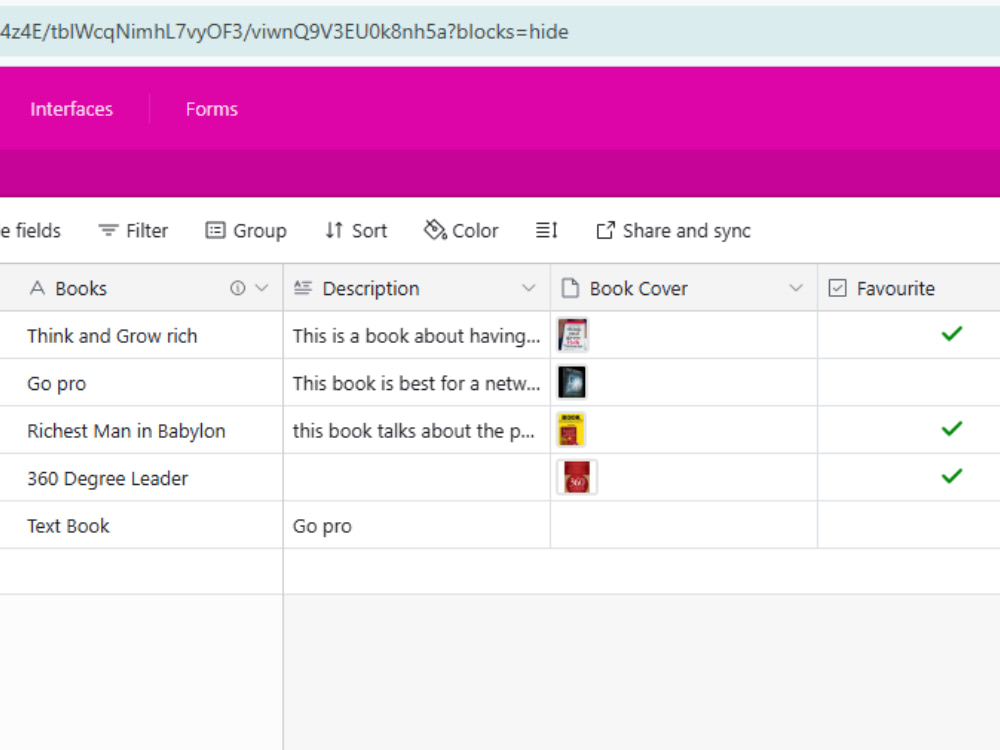Select the Text Book description 'Go pro'
The width and height of the screenshot is (1000, 750).
(x=416, y=525)
